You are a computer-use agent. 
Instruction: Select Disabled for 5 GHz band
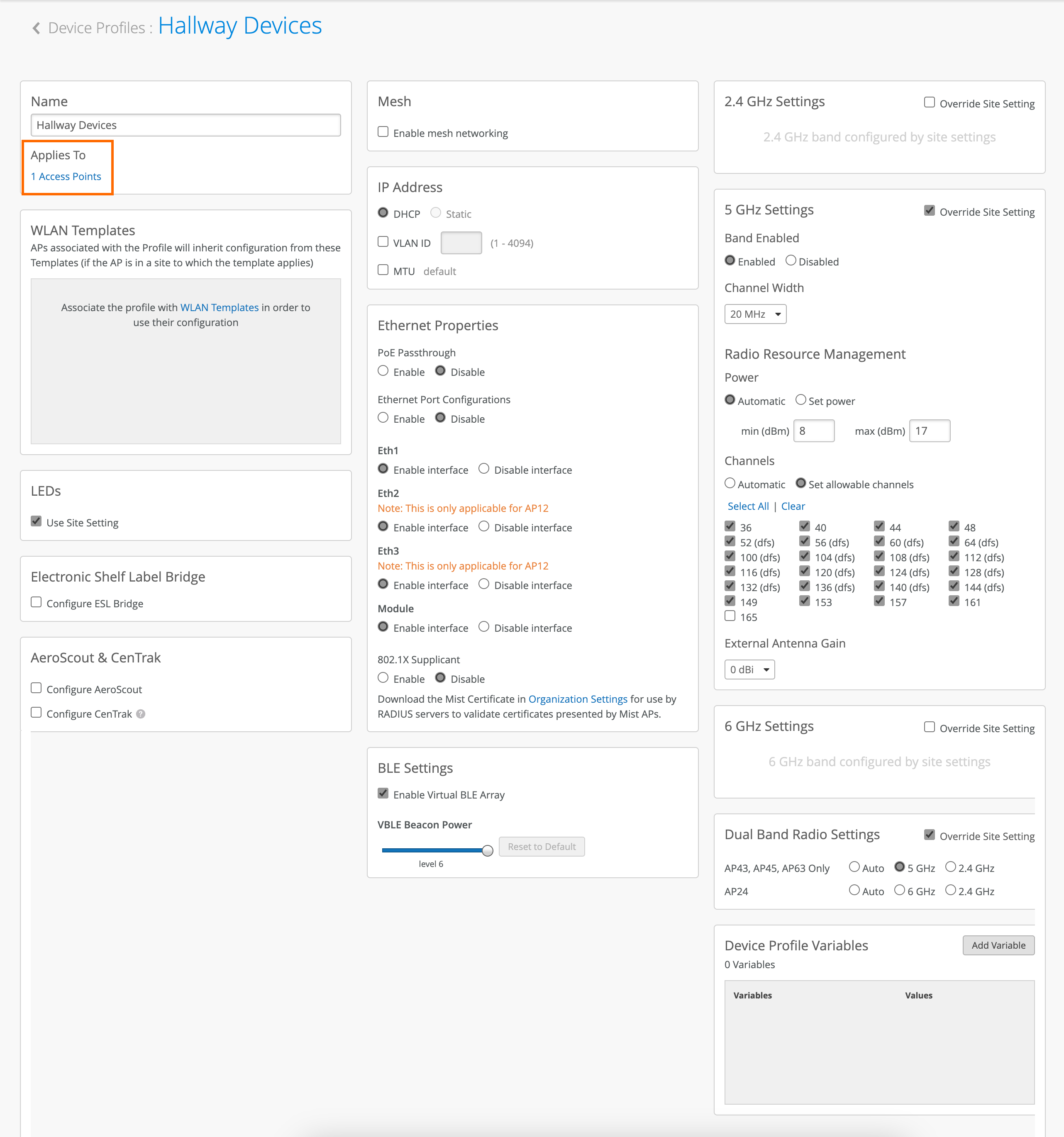point(791,261)
